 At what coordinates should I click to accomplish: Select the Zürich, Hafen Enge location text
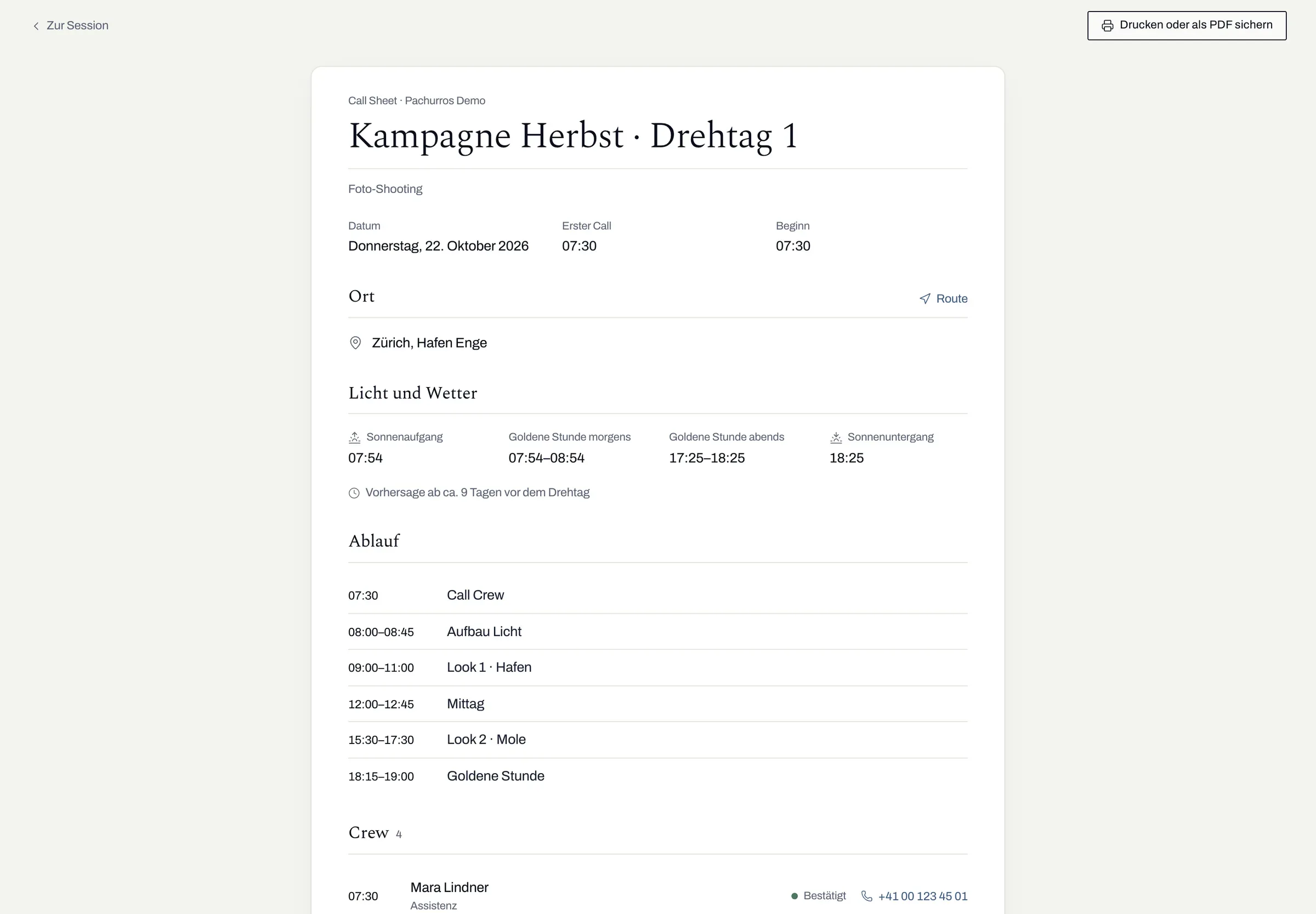coord(429,343)
